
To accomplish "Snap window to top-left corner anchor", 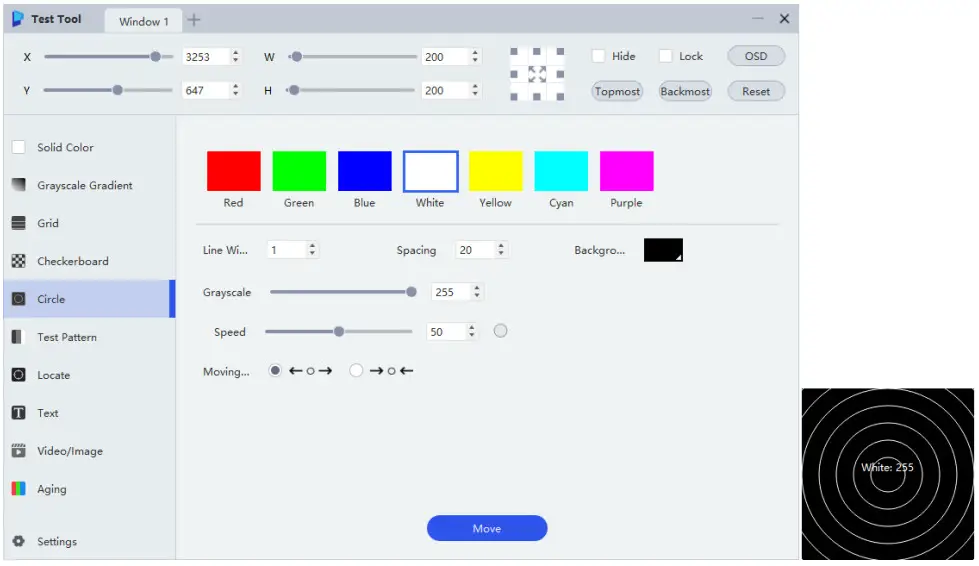I will [x=514, y=52].
